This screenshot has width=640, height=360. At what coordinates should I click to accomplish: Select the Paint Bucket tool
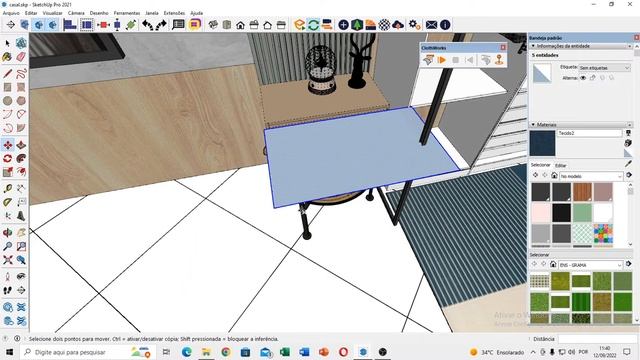point(7,57)
